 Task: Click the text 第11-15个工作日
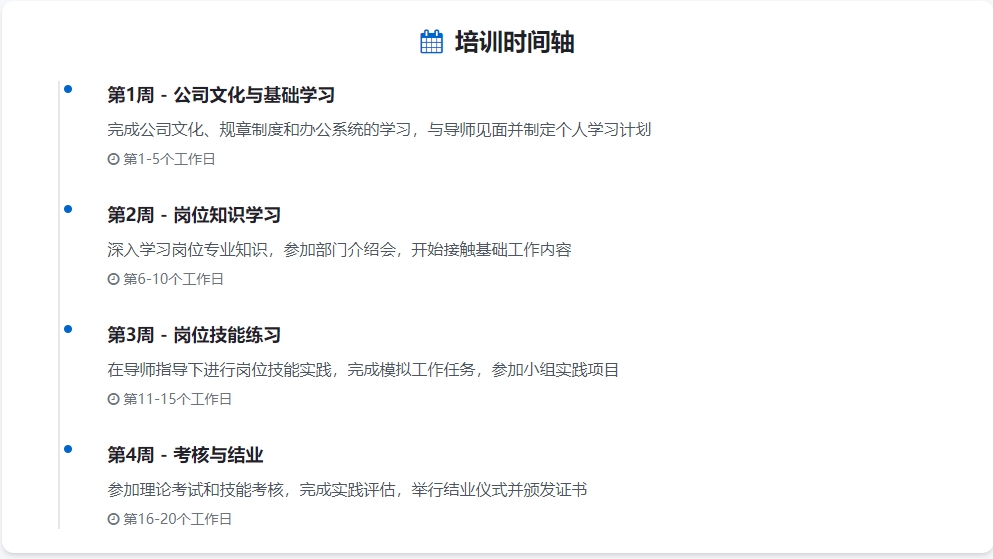tap(177, 399)
